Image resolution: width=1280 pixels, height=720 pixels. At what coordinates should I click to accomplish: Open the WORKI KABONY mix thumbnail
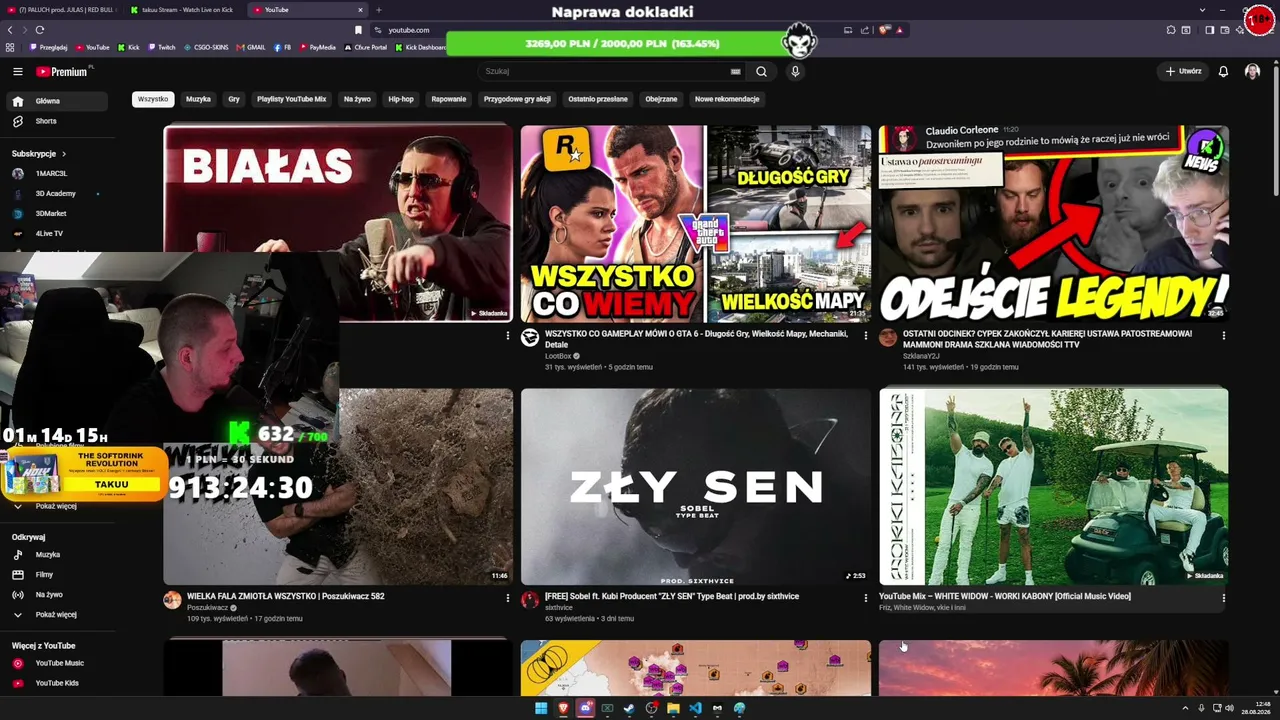pos(1054,486)
